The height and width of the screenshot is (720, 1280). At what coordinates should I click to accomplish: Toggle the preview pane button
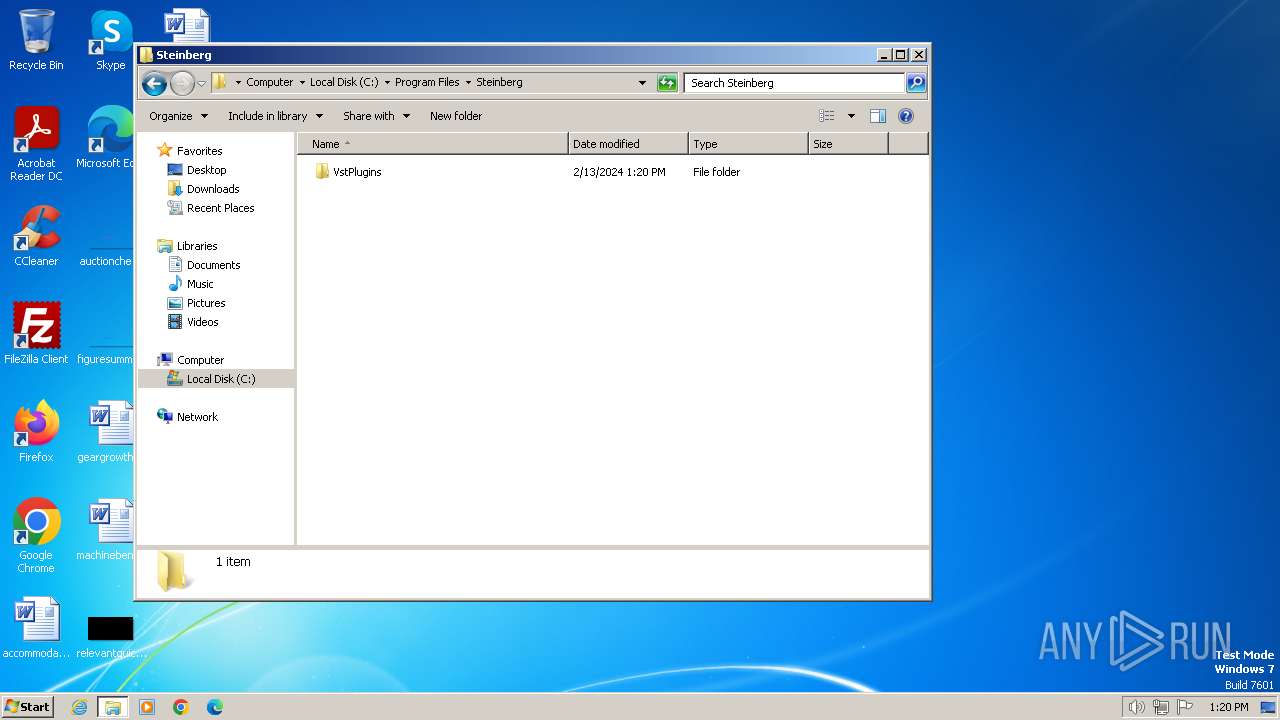point(877,116)
